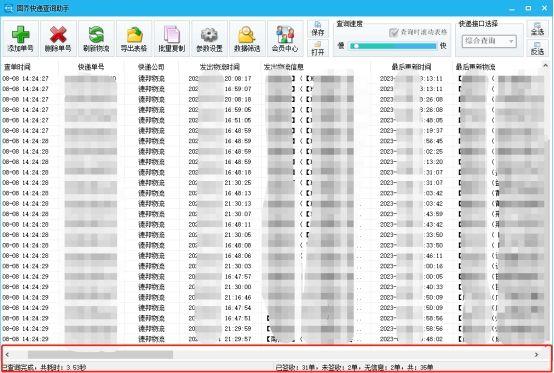This screenshot has width=554, height=373.
Task: Open 批量复制 batch copy tool
Action: pyautogui.click(x=172, y=39)
